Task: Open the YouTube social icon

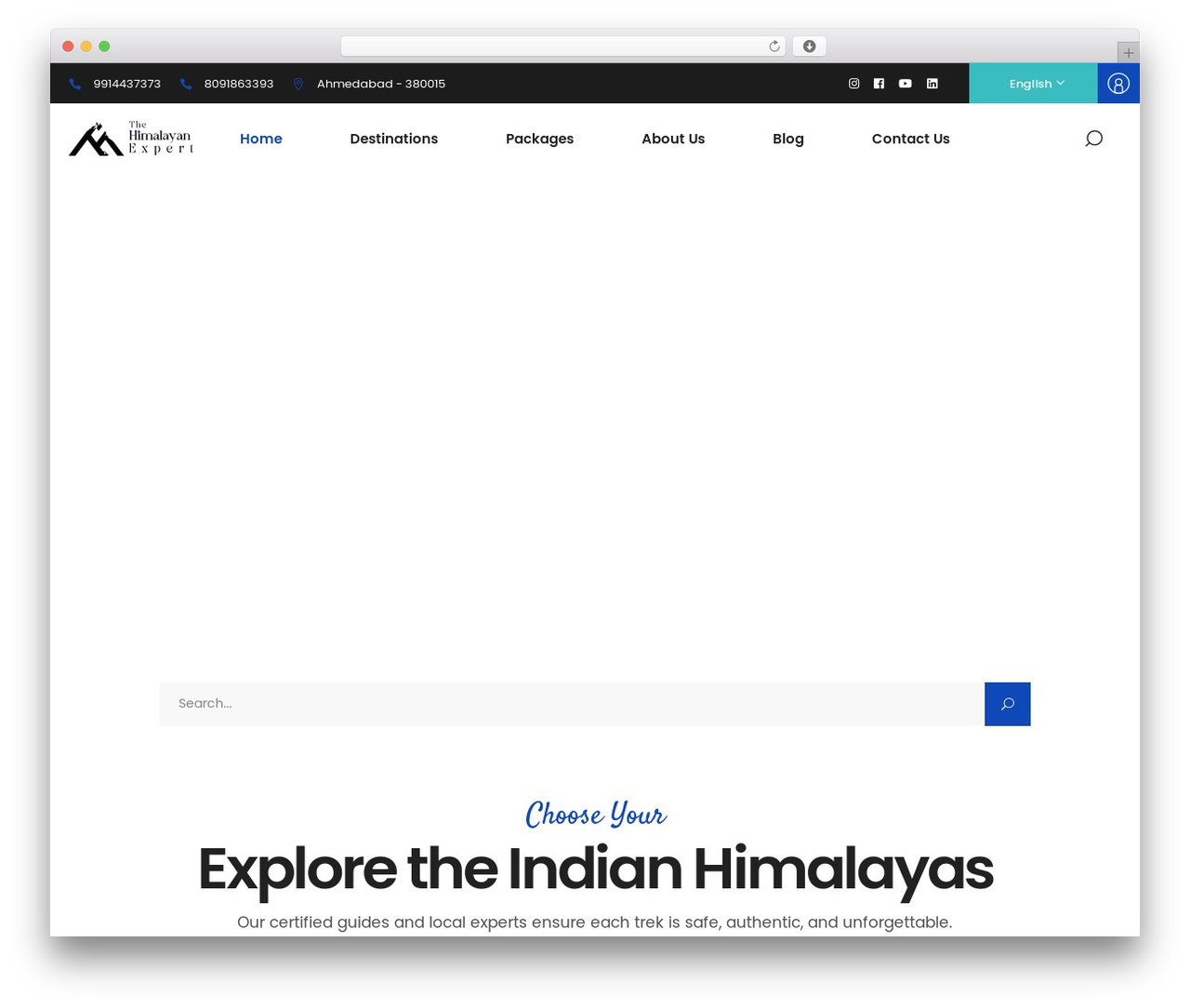Action: (x=905, y=84)
